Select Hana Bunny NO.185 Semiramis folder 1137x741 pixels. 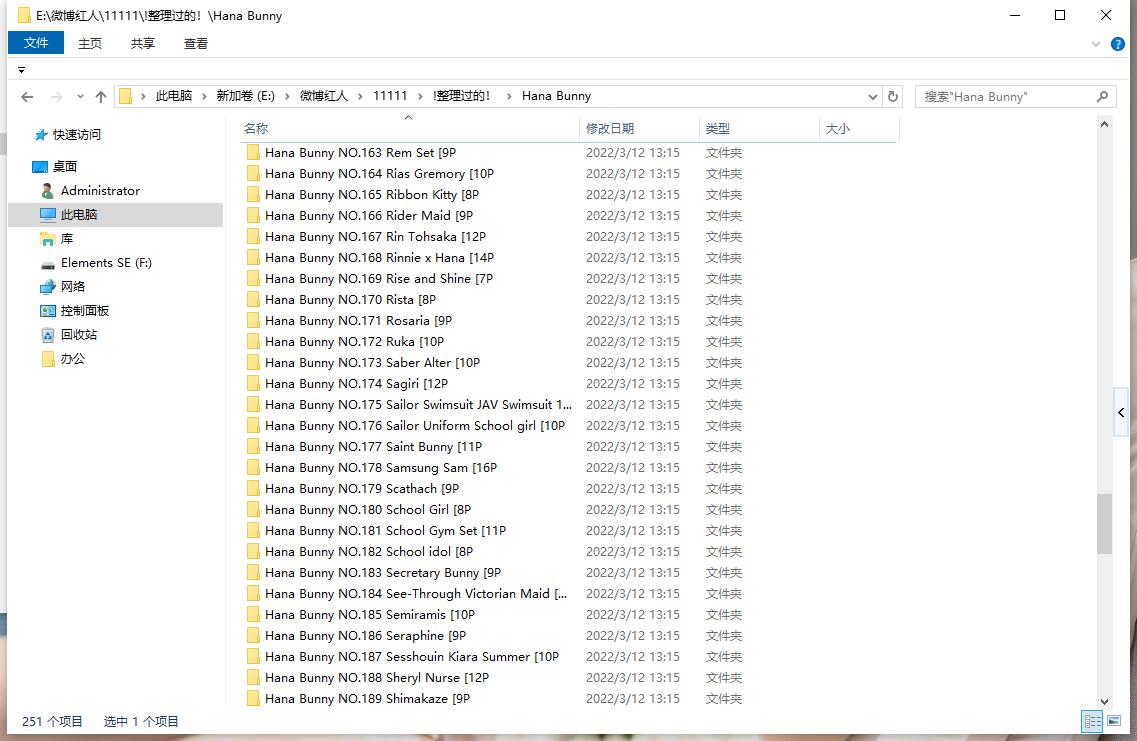coord(370,615)
